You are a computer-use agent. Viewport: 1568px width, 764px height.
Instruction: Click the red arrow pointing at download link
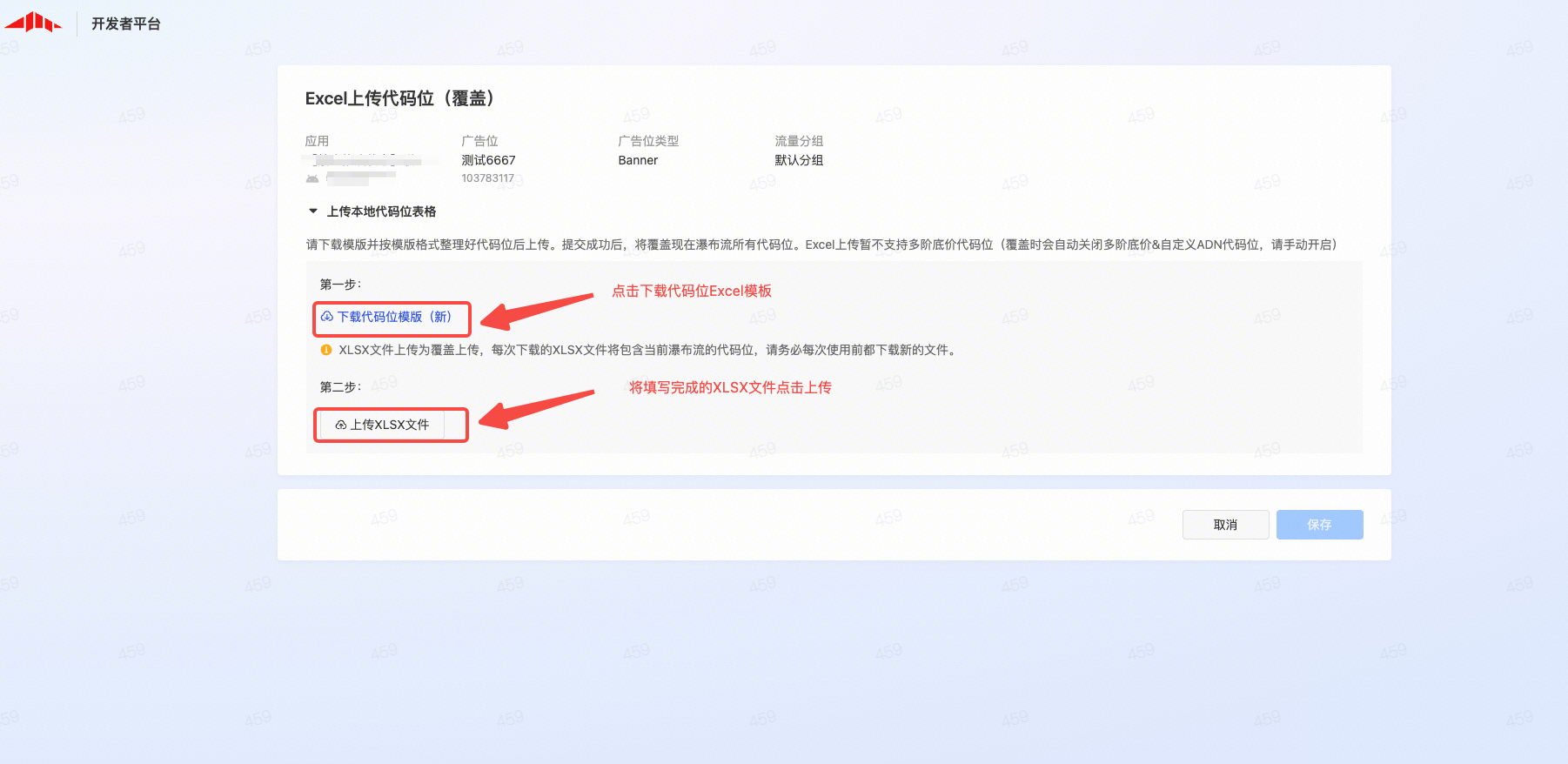(x=537, y=311)
